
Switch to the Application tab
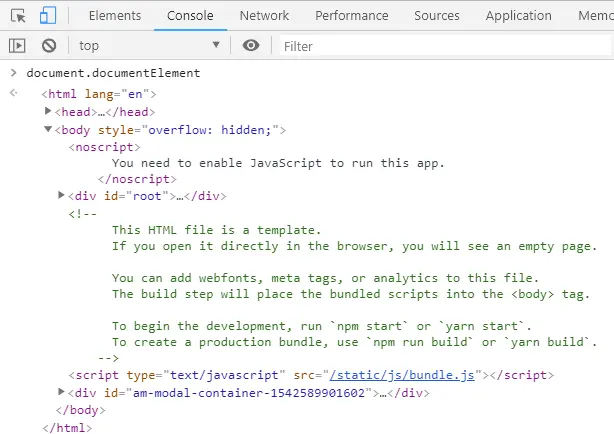pyautogui.click(x=518, y=16)
